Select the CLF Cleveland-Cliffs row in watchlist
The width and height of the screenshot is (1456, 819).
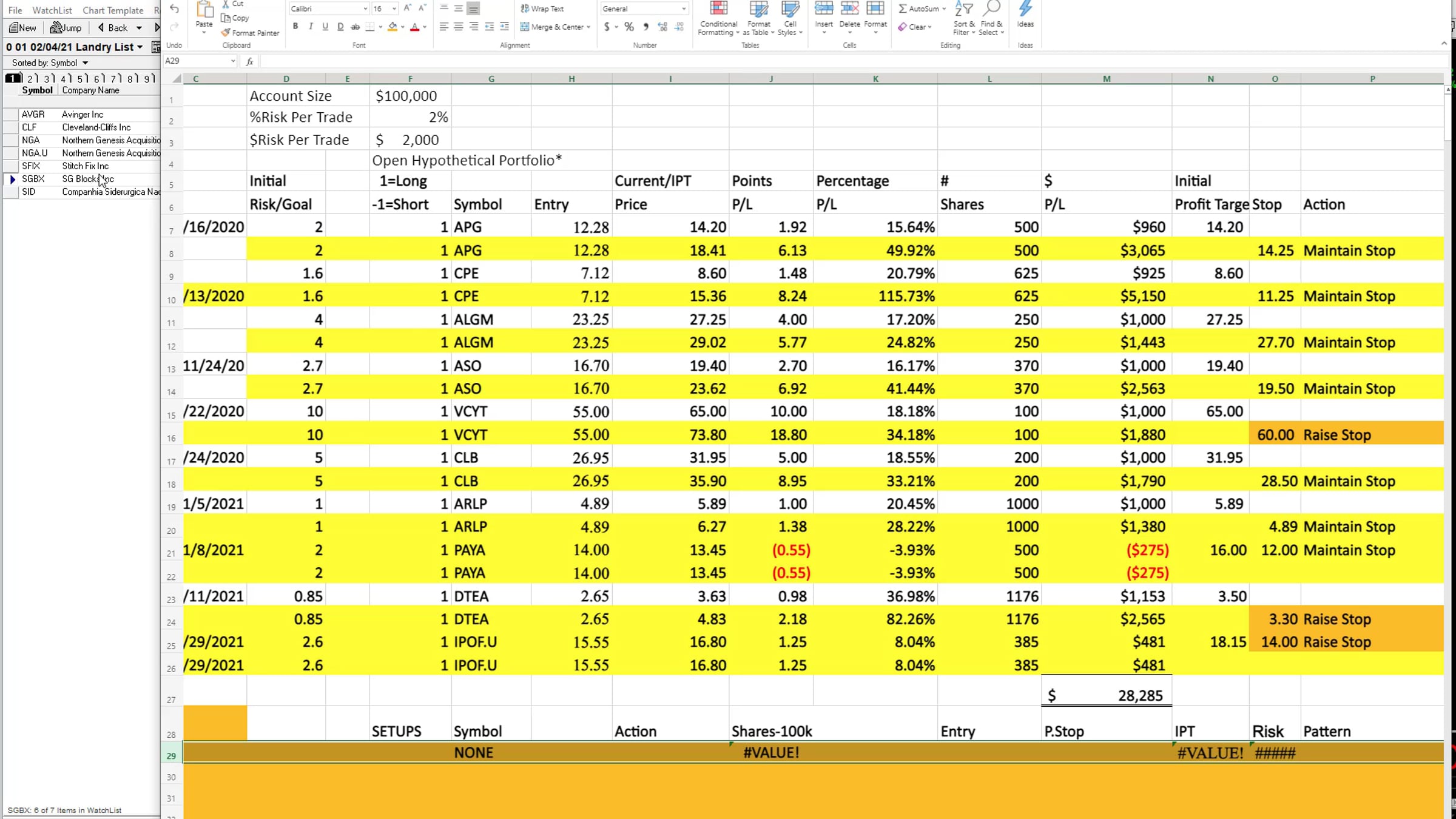click(x=81, y=127)
